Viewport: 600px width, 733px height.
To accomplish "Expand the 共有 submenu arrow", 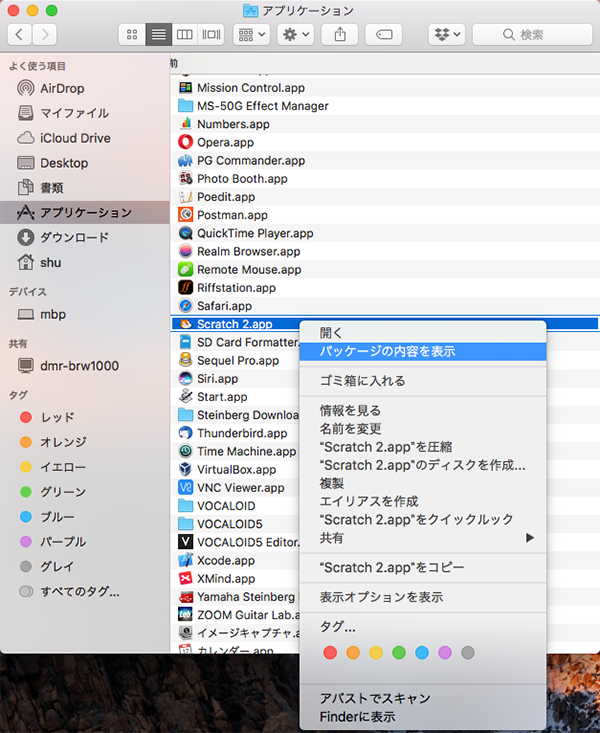I will 529,538.
